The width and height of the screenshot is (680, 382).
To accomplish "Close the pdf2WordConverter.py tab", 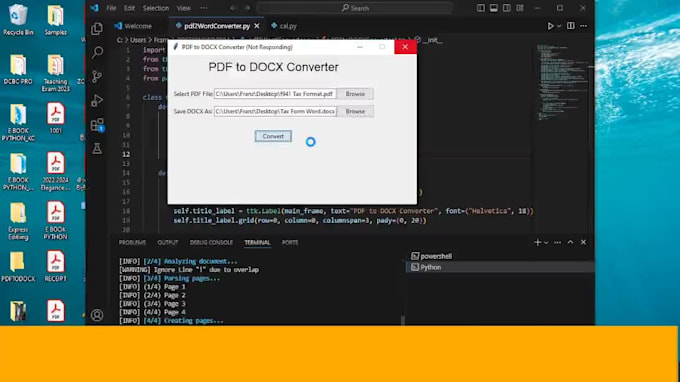I will point(257,26).
